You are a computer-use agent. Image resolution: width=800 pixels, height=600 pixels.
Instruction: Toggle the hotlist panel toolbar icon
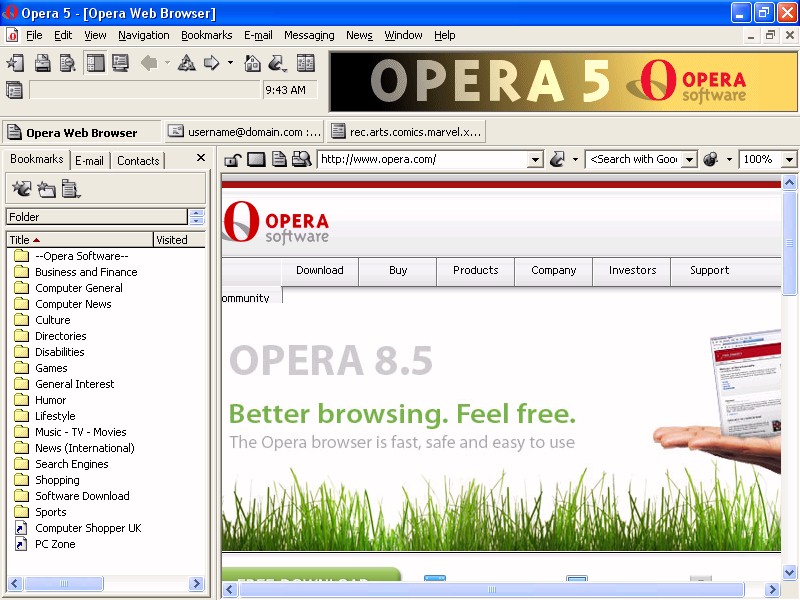pyautogui.click(x=95, y=63)
